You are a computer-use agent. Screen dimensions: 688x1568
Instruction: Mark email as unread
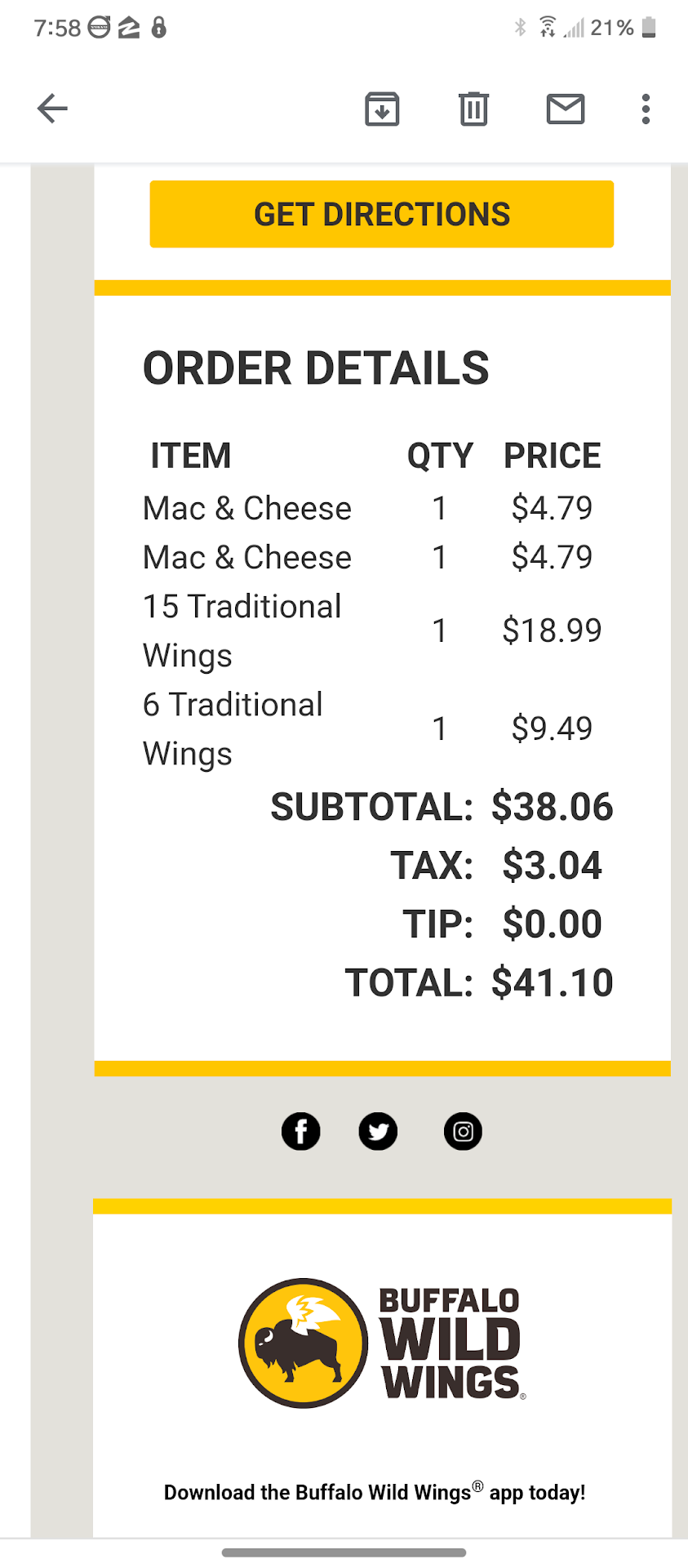(565, 109)
